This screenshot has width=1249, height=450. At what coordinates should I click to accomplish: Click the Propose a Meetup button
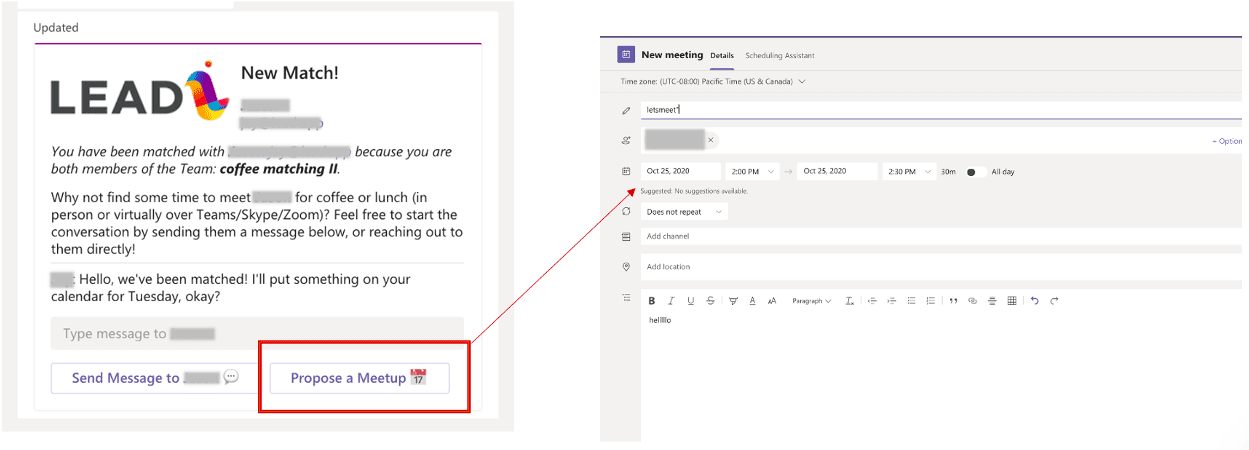click(x=359, y=378)
